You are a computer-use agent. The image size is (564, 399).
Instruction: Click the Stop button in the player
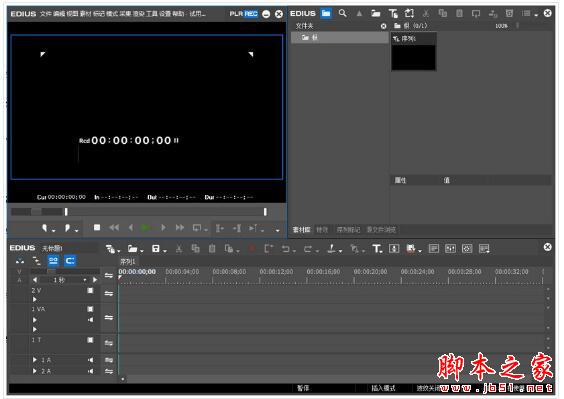tap(97, 227)
